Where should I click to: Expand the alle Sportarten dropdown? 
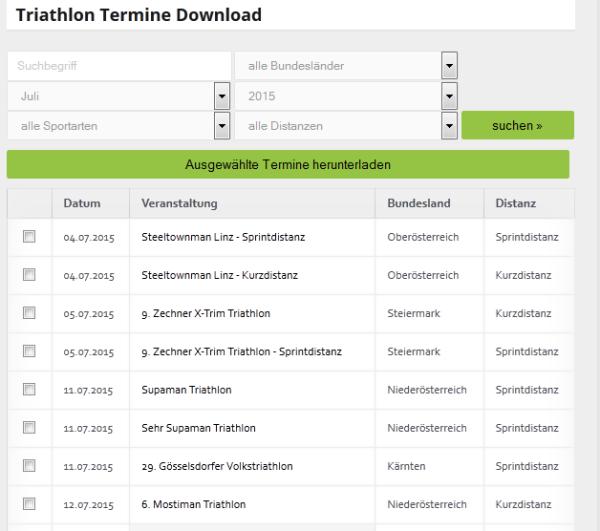(119, 126)
